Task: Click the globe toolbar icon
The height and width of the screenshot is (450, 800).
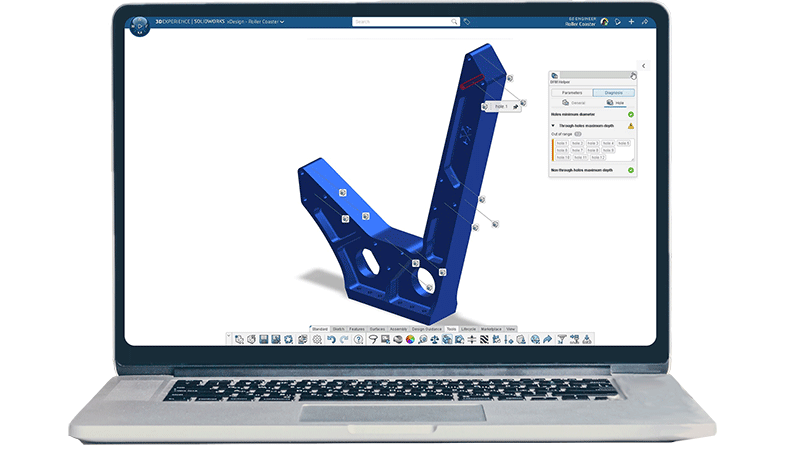Action: 535,339
